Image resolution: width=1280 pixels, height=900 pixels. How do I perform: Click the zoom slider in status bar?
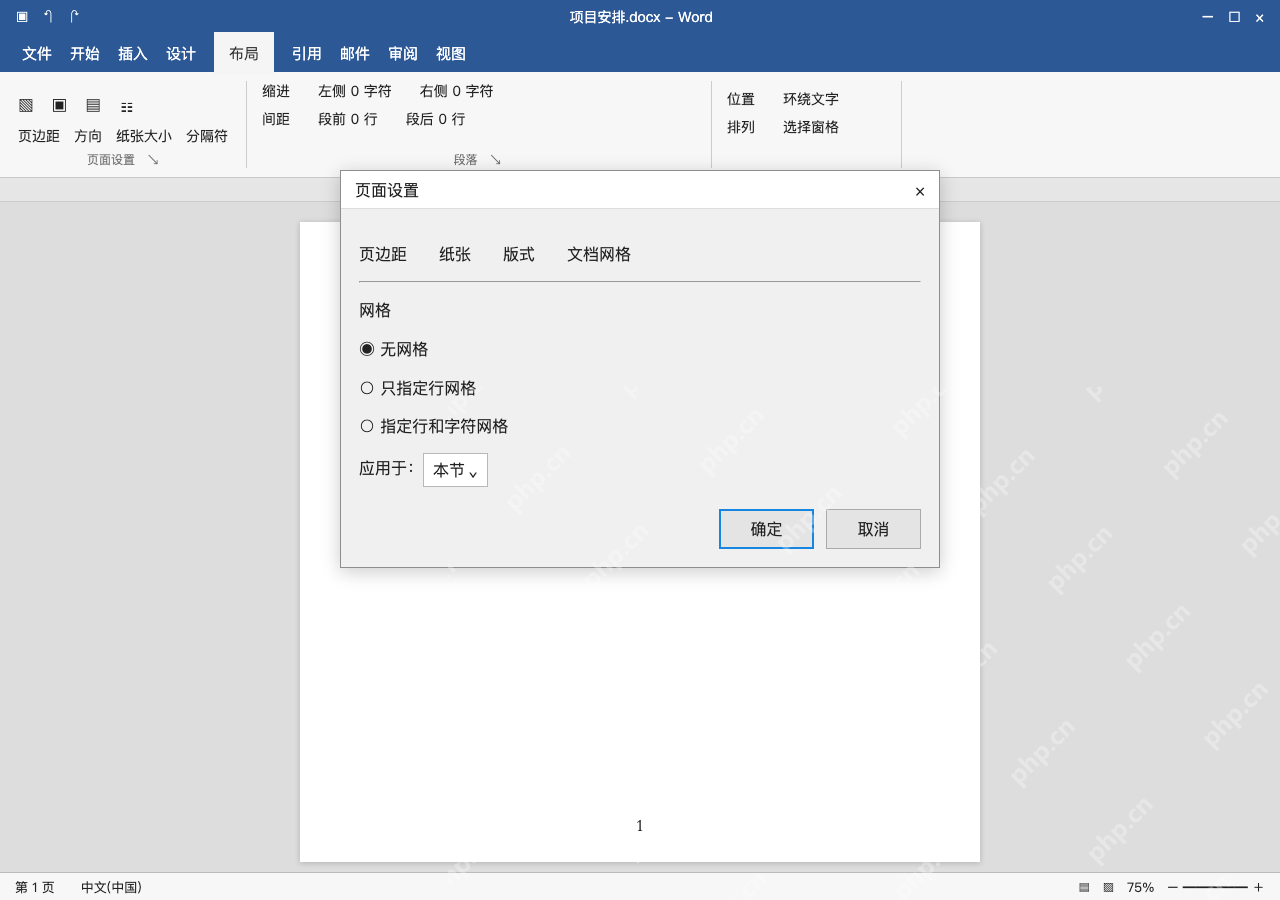[1215, 887]
